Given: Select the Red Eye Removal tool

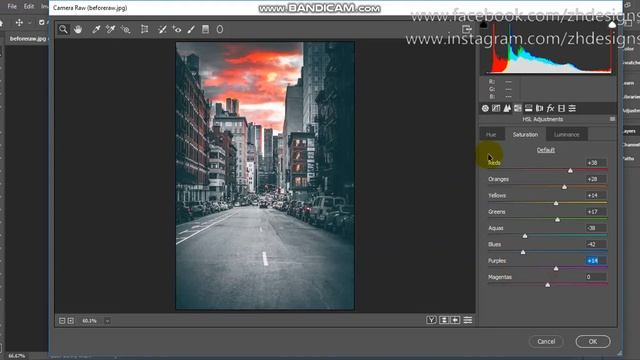Looking at the screenshot, I should coord(177,29).
